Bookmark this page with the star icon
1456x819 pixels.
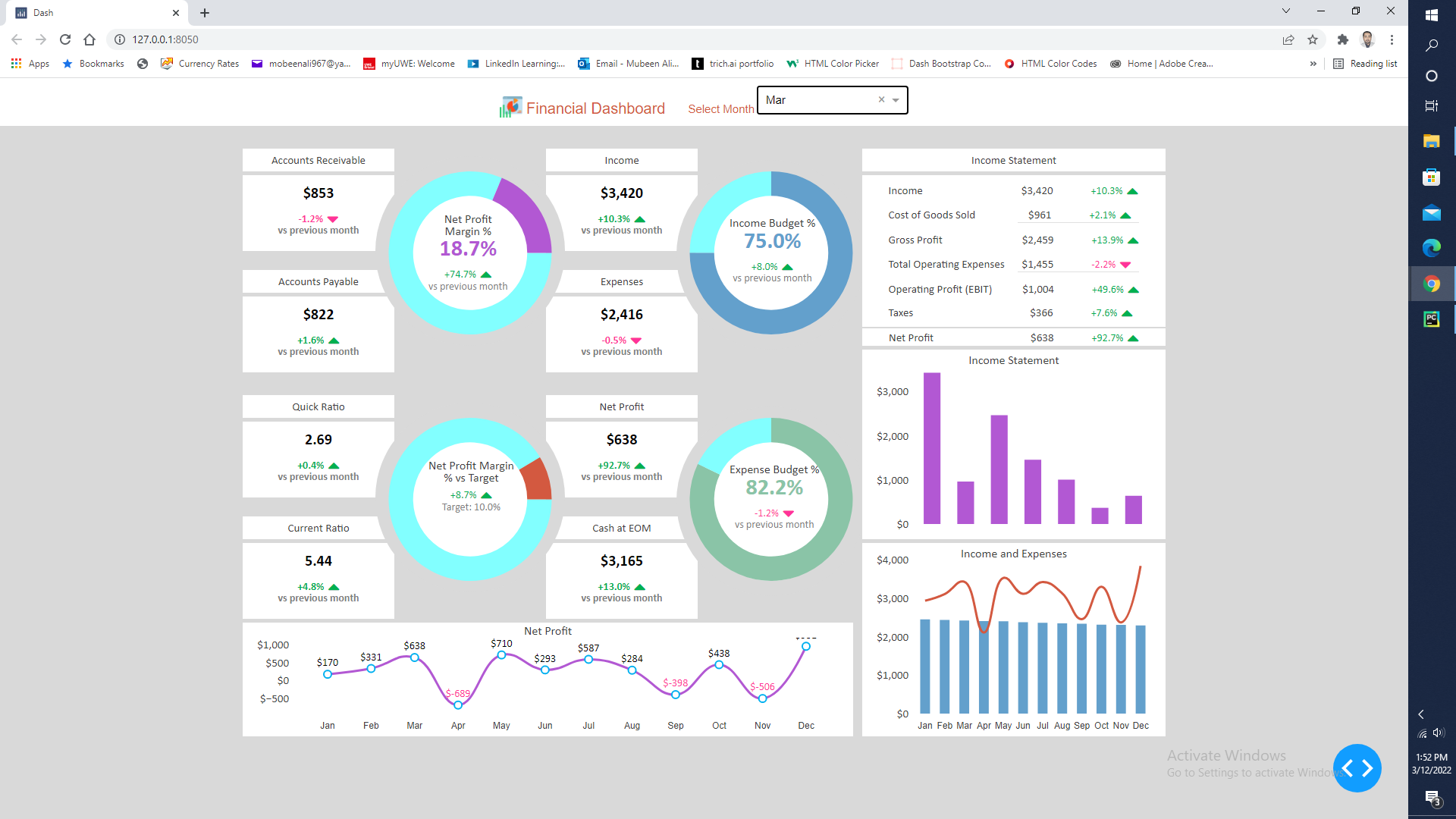pyautogui.click(x=1313, y=39)
